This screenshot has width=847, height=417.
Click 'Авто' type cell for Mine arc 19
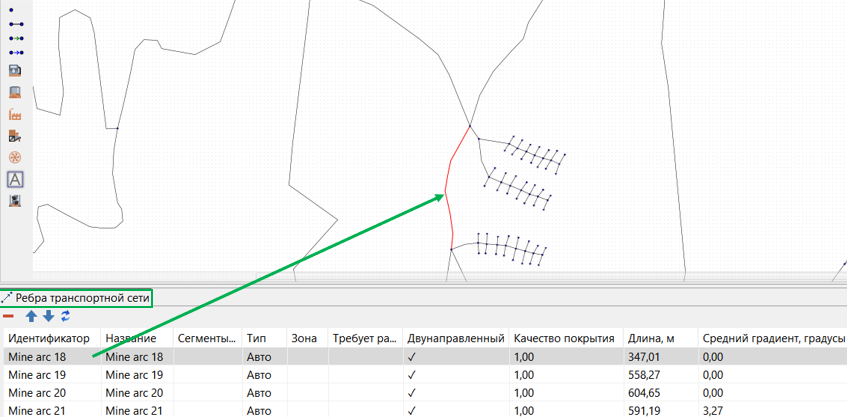264,375
